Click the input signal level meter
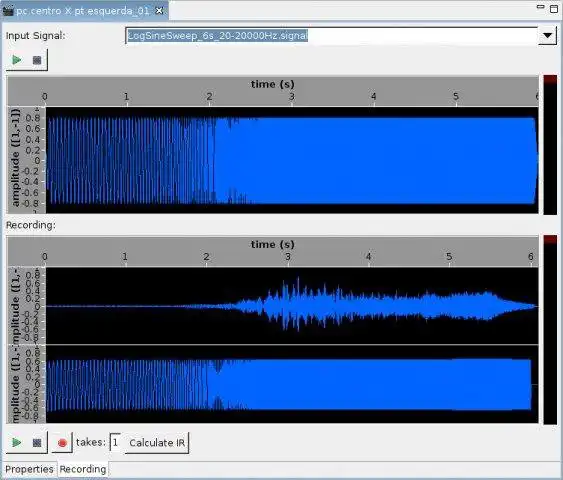563x480 pixels. pos(550,145)
